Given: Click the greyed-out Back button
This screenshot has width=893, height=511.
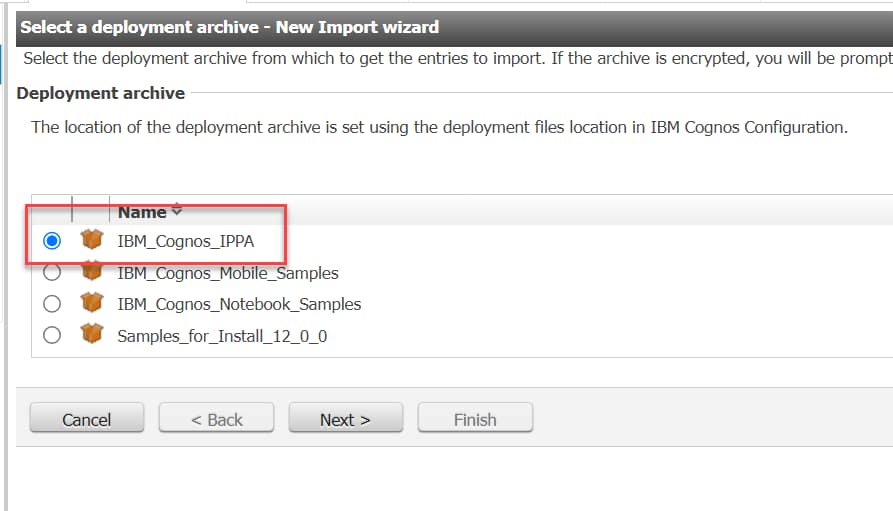Looking at the screenshot, I should click(x=216, y=419).
